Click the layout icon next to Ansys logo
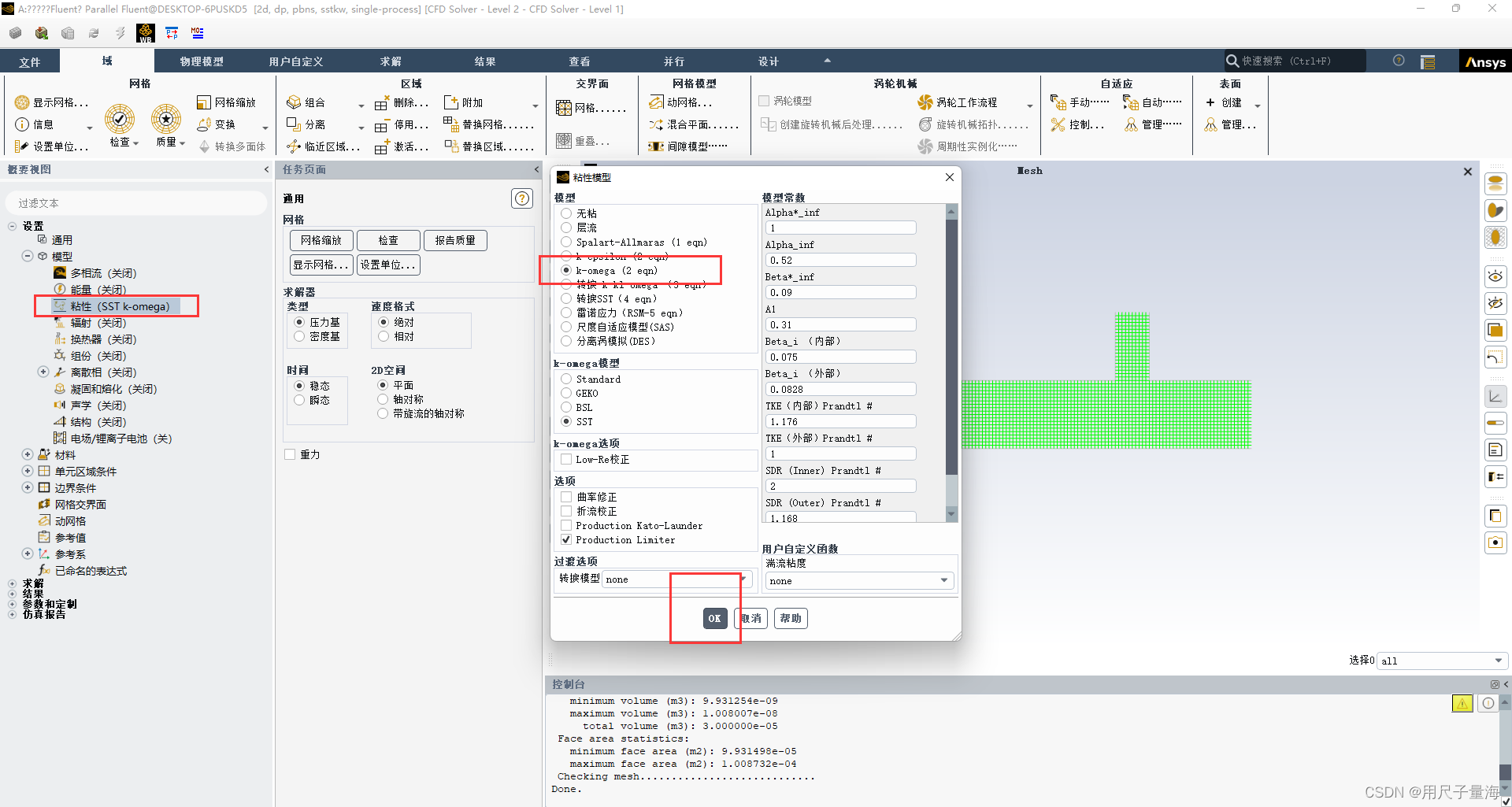This screenshot has height=807, width=1512. tap(1428, 61)
